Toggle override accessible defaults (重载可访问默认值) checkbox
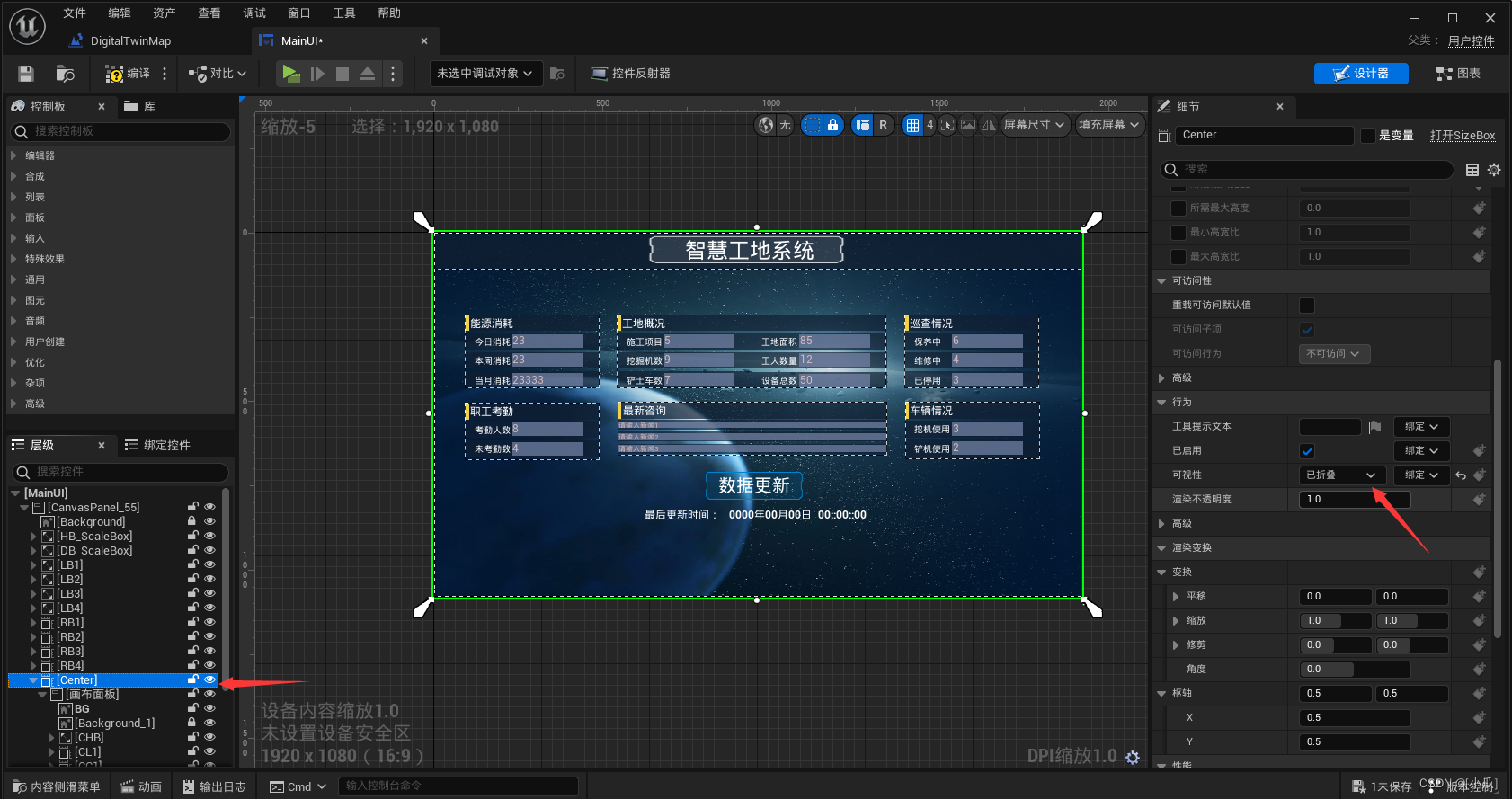Screen dimensions: 1512x799 1307,306
